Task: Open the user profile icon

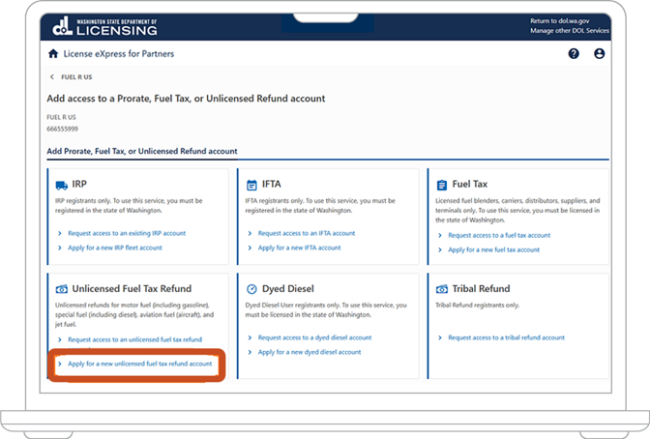Action: point(599,53)
